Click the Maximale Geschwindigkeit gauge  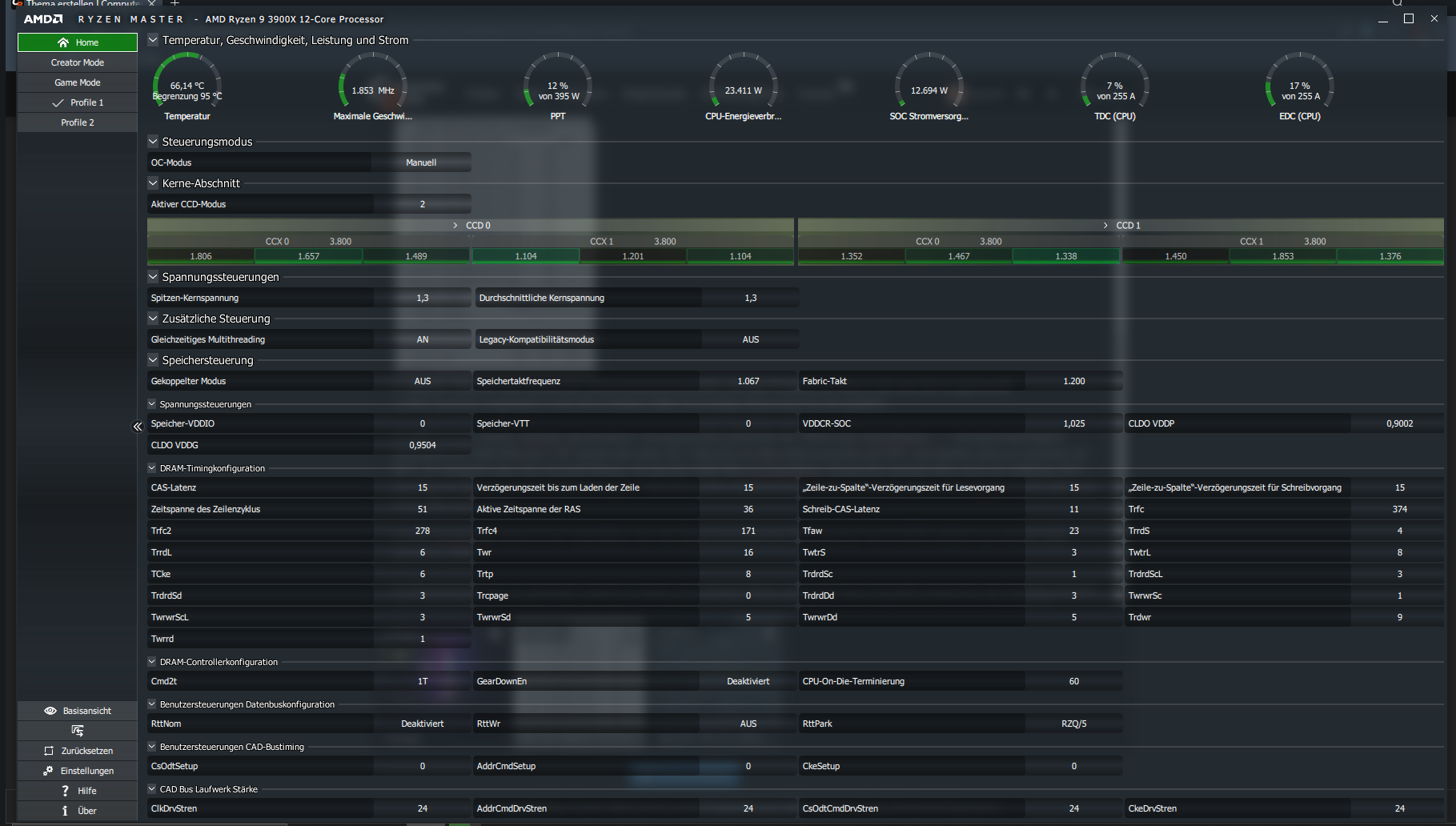point(373,86)
